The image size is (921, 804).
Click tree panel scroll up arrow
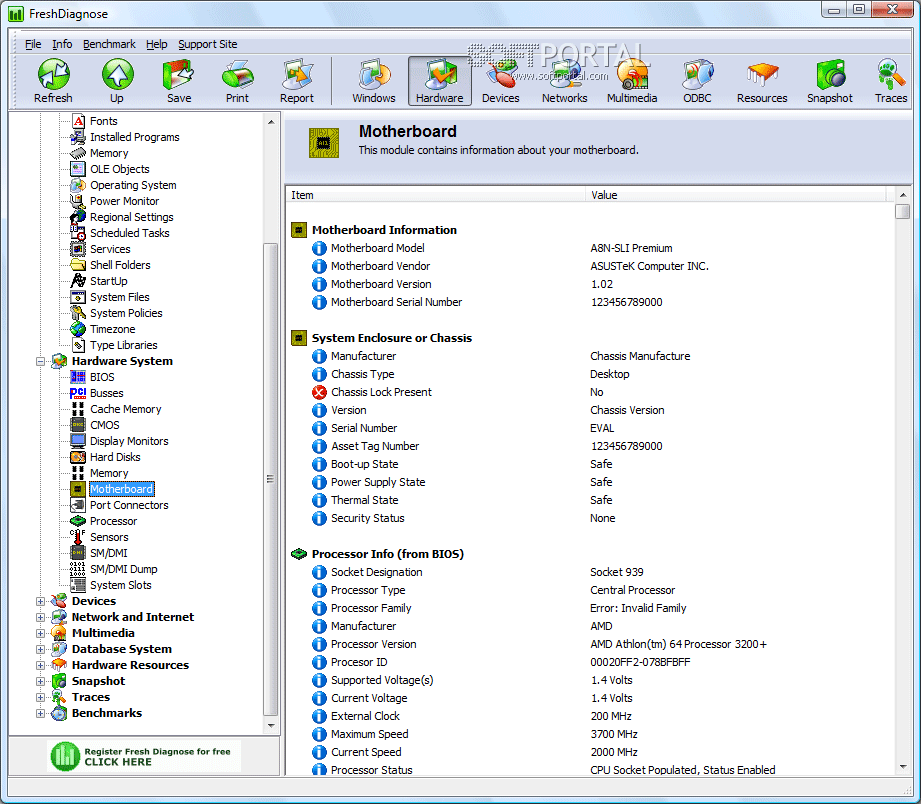(x=271, y=122)
